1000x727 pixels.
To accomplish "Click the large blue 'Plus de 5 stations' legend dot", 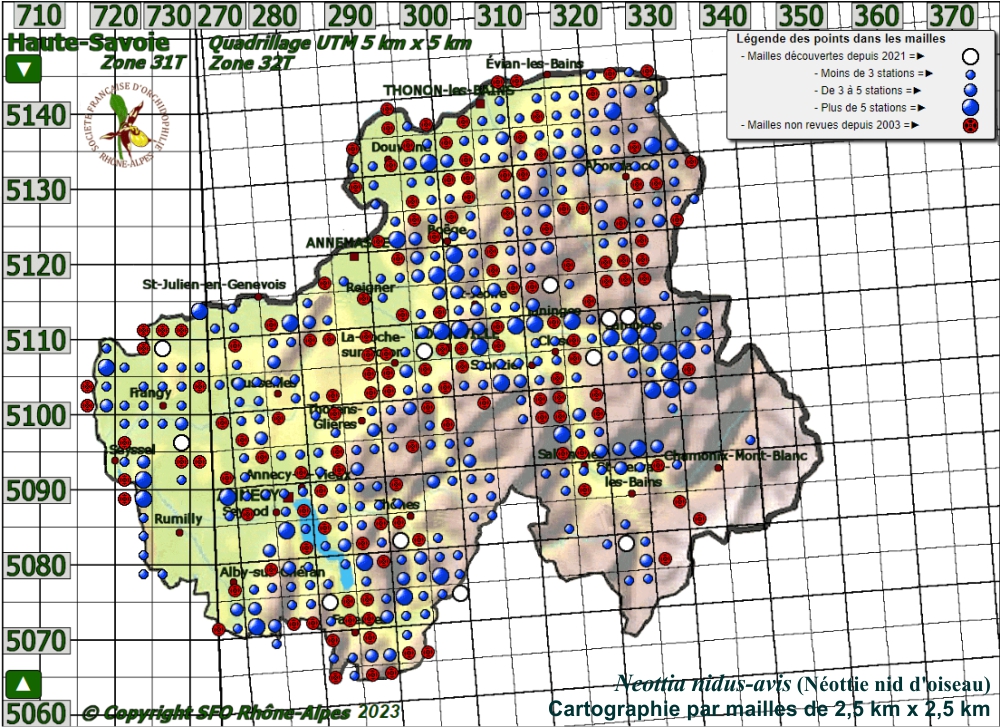I will pos(969,107).
